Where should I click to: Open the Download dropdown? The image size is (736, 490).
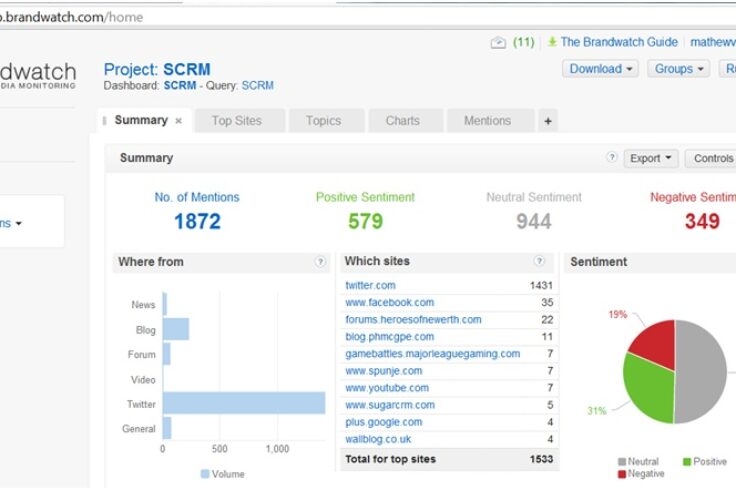[x=600, y=69]
